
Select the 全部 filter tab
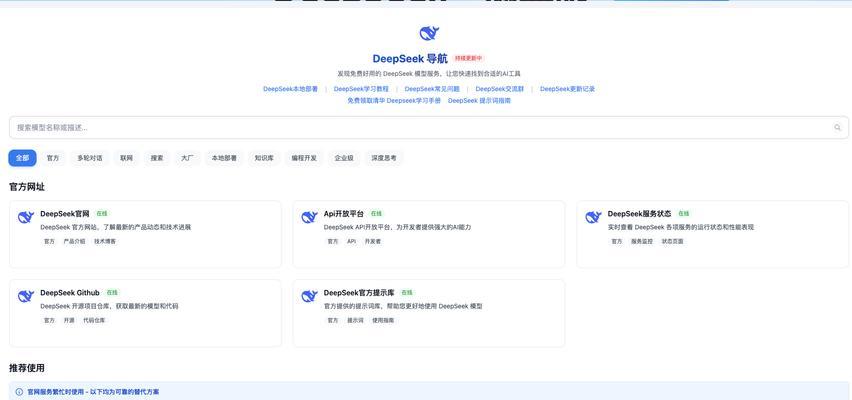(22, 158)
